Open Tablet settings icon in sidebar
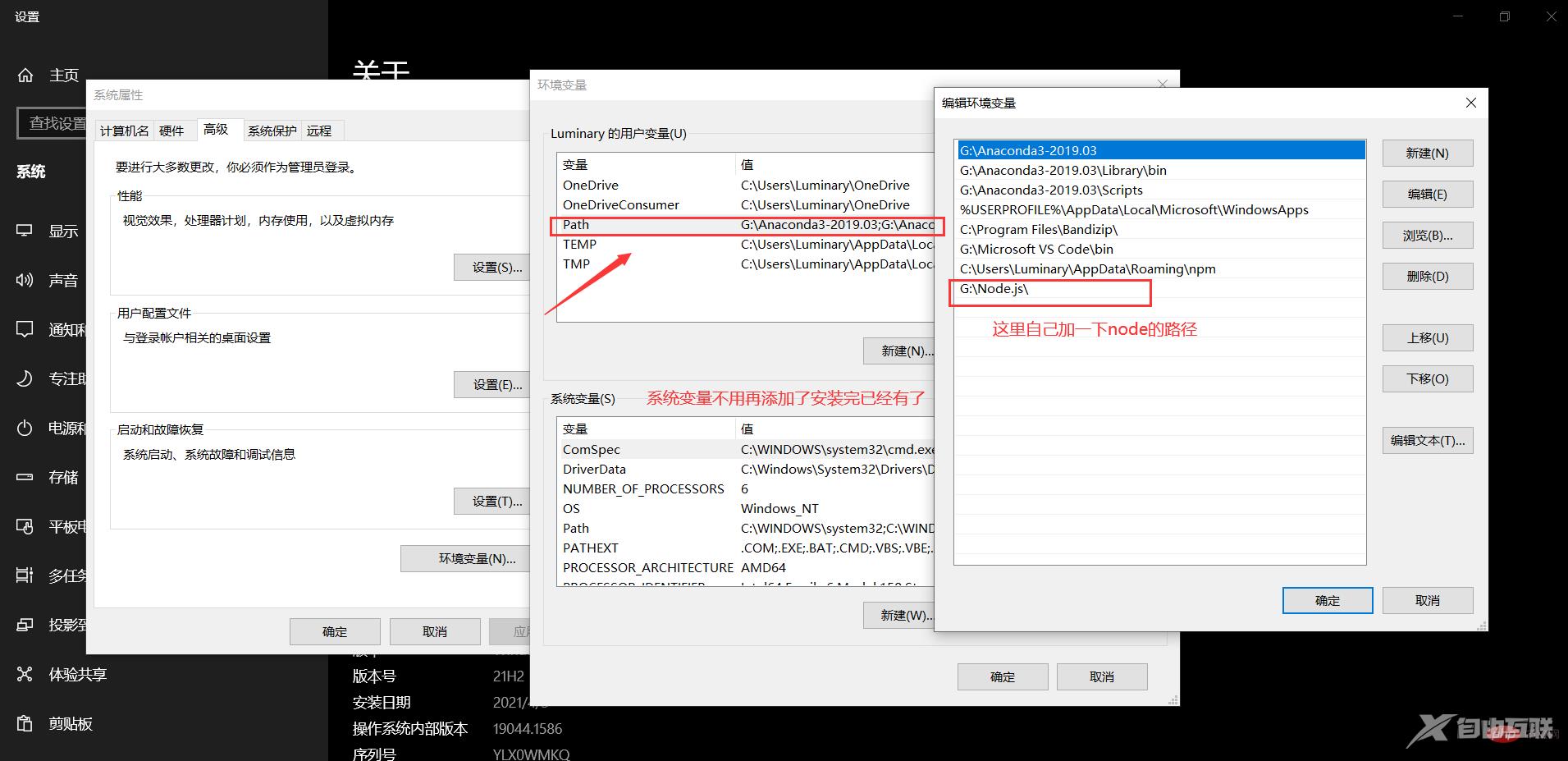 click(25, 526)
